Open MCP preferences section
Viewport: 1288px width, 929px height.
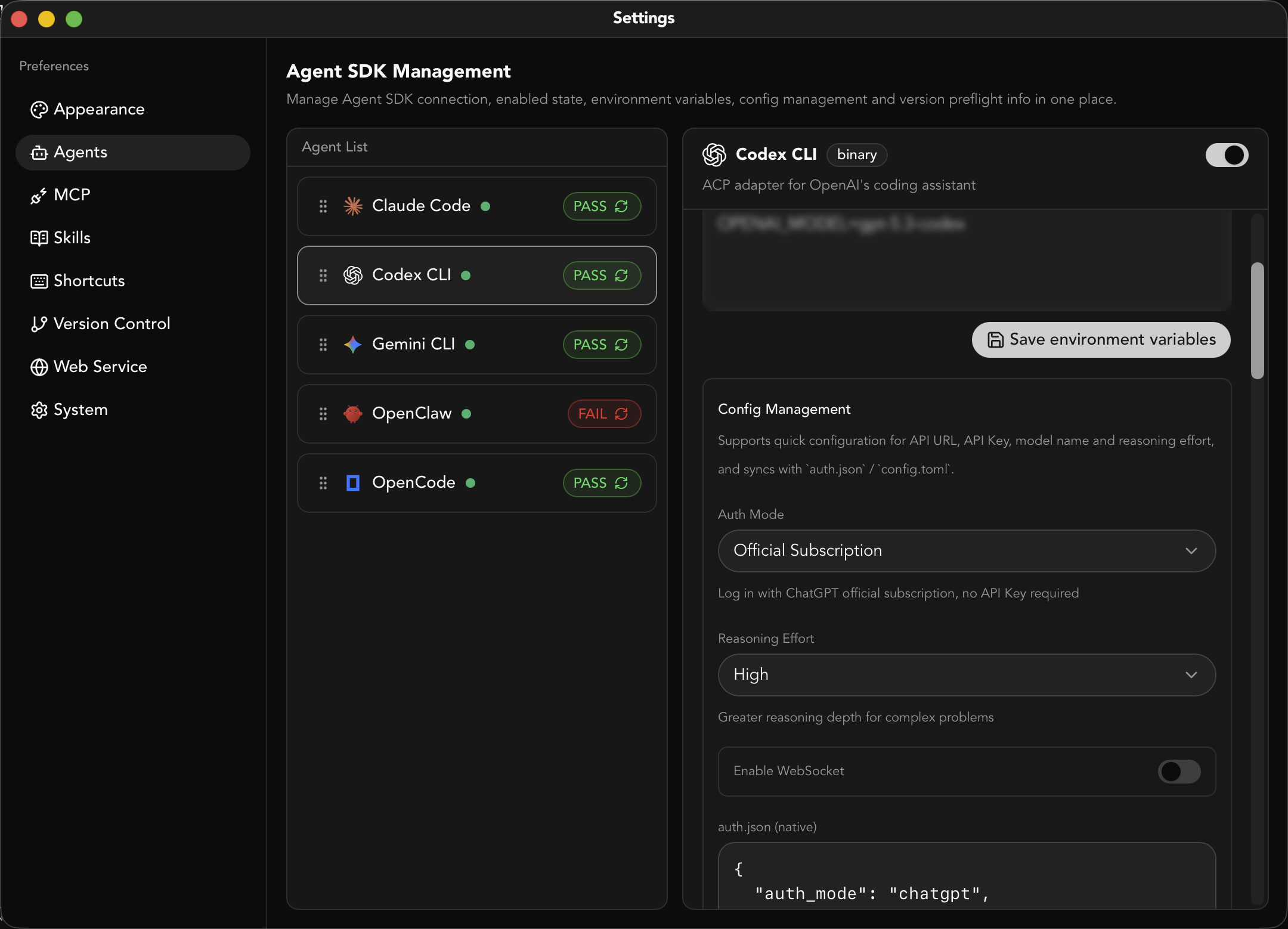[72, 195]
